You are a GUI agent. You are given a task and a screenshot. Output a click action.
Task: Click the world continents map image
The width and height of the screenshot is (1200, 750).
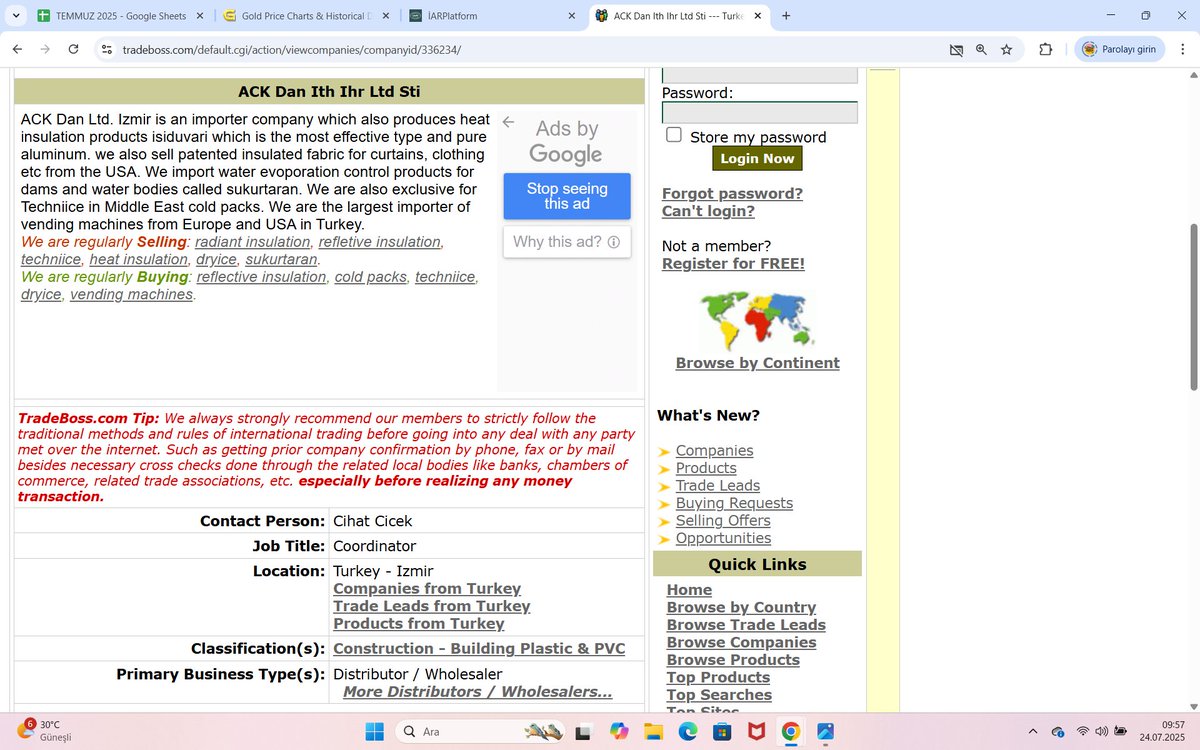758,319
